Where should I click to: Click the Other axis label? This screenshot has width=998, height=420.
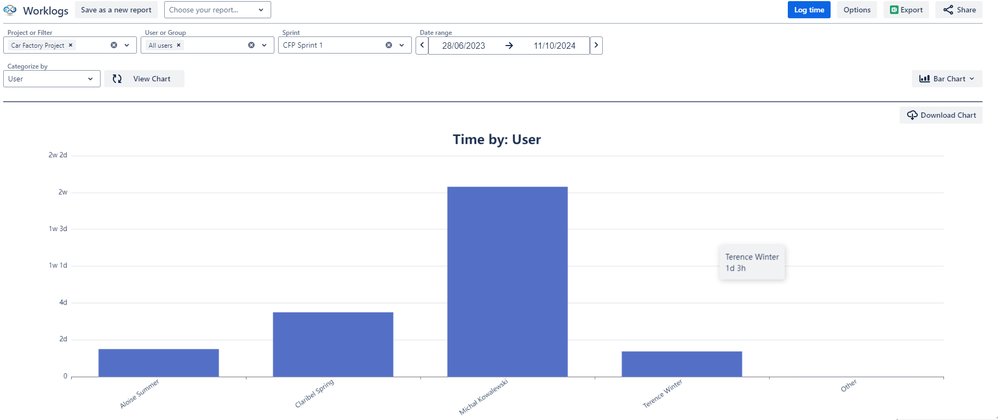849,386
